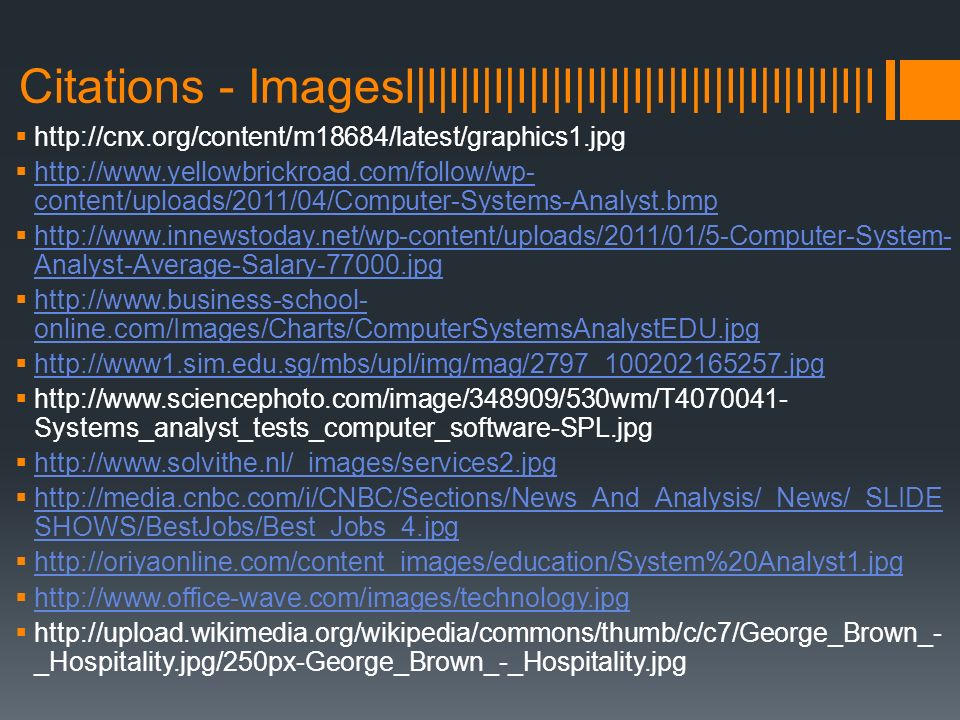Select the "Citations - Images" slide title
This screenshot has width=960, height=720.
pyautogui.click(x=212, y=86)
